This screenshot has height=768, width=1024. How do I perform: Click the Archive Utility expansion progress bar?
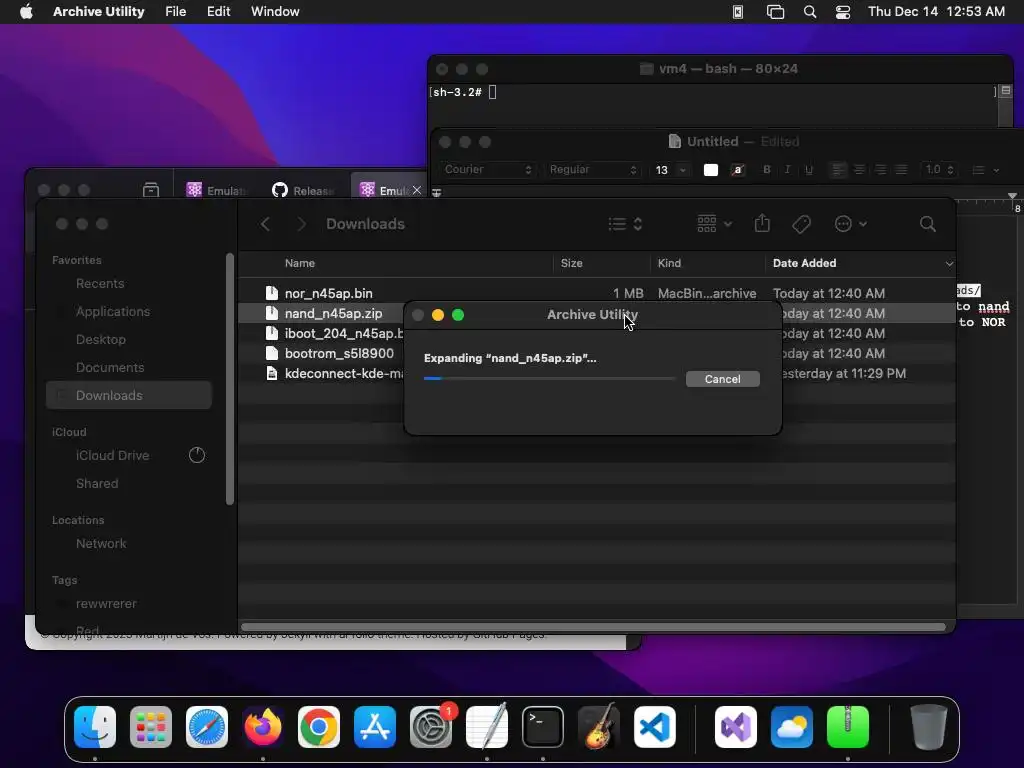pyautogui.click(x=549, y=378)
